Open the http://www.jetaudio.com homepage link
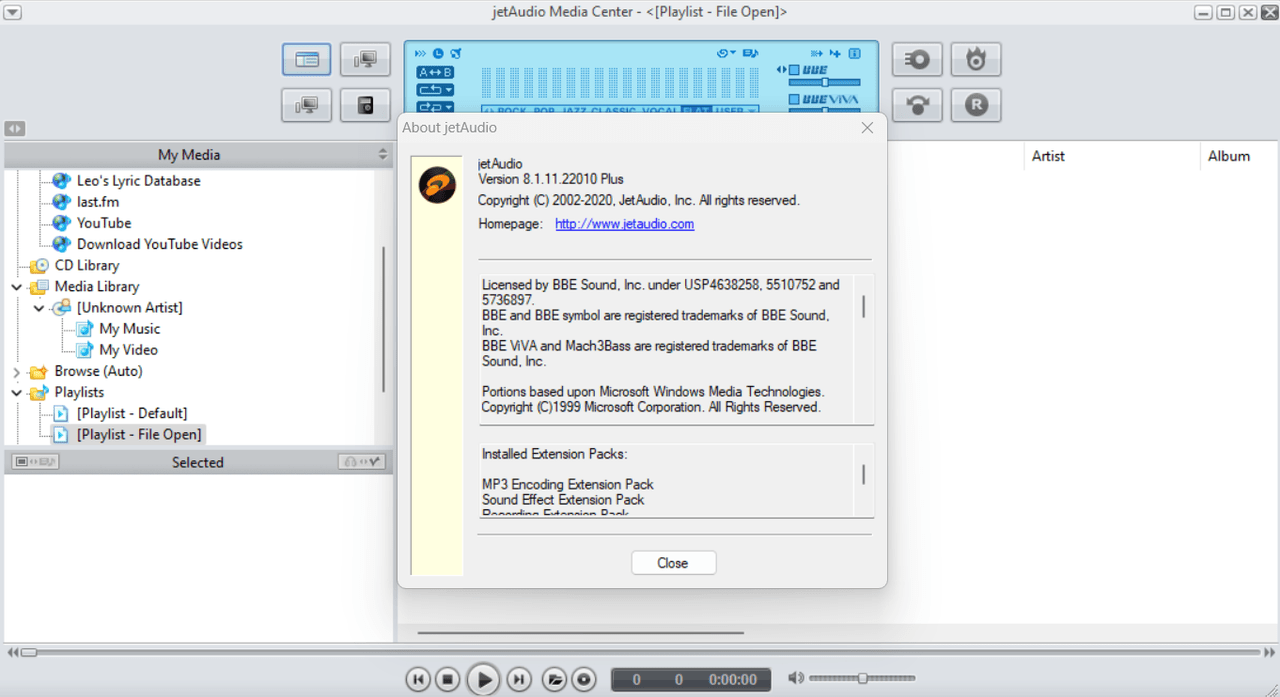This screenshot has height=697, width=1280. pyautogui.click(x=624, y=224)
